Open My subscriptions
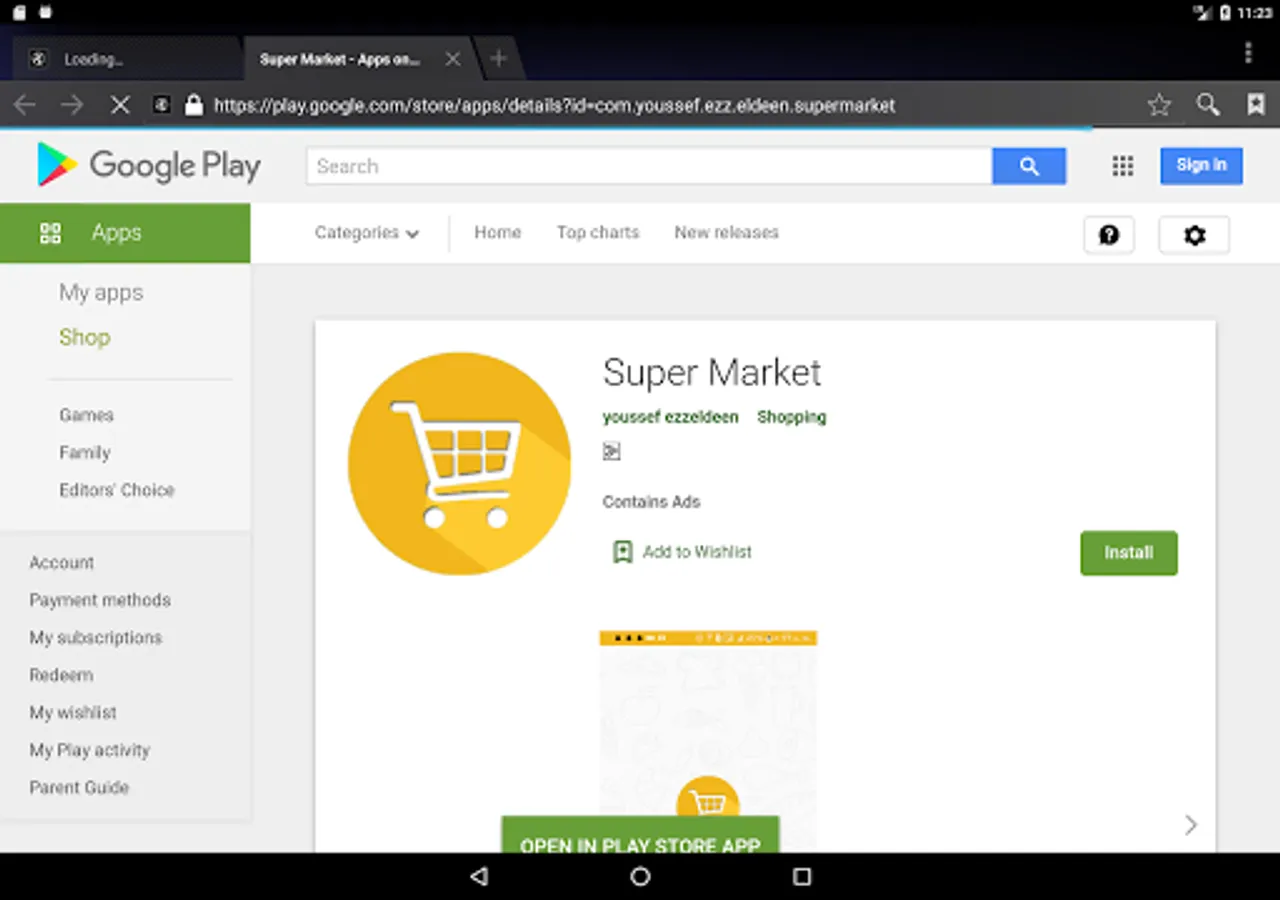Screen dimensions: 1280x900 pos(95,637)
